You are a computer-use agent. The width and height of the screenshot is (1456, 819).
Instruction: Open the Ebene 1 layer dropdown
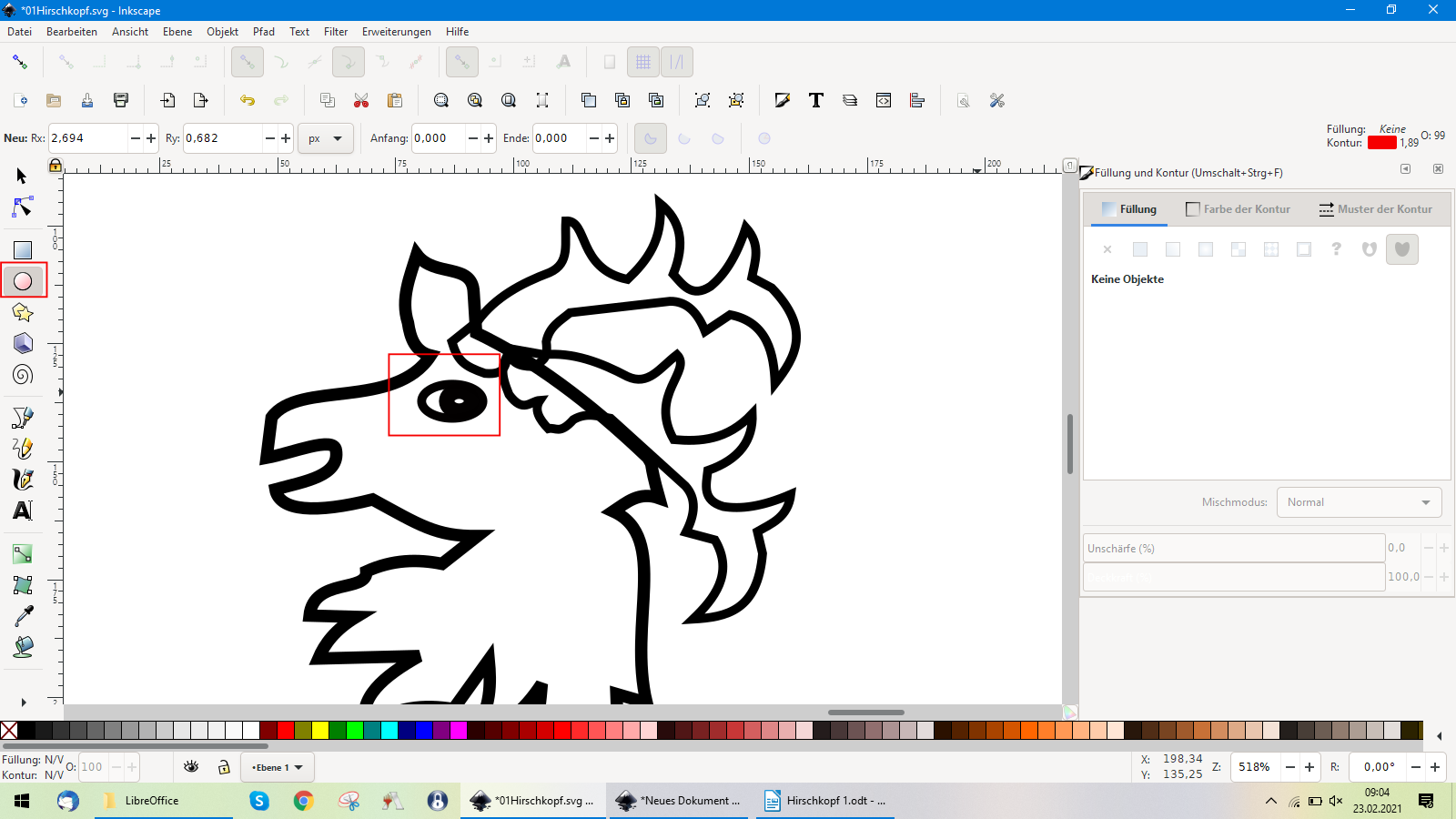pos(278,767)
